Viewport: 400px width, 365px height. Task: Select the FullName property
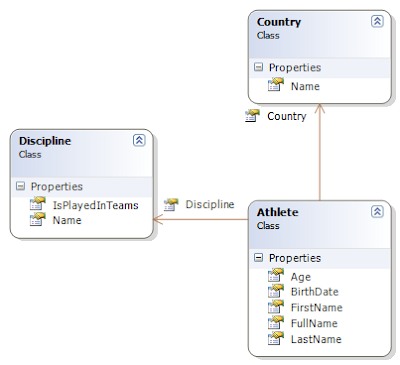pos(314,323)
